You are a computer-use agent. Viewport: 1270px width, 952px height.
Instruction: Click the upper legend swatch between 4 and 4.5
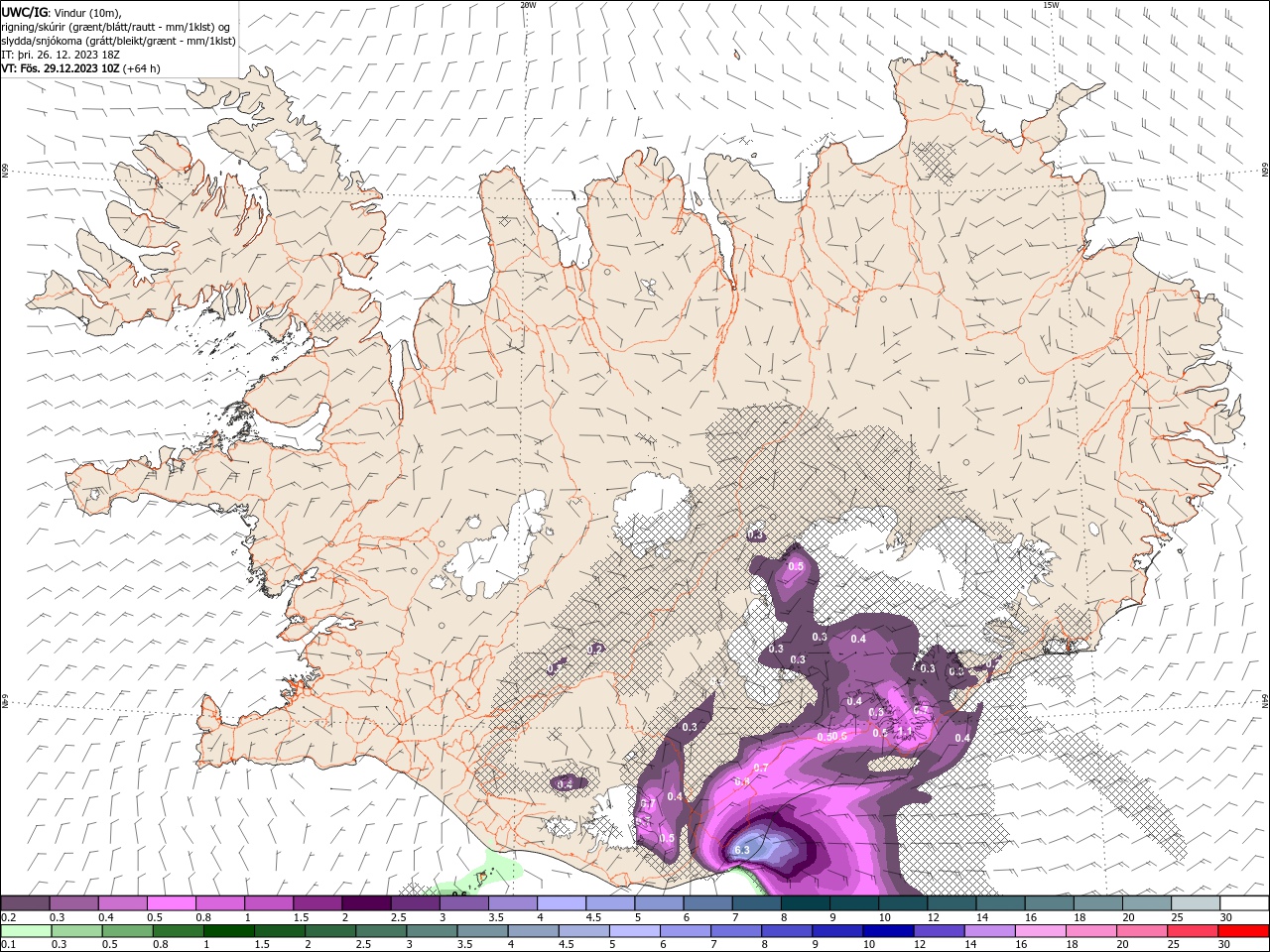[562, 903]
